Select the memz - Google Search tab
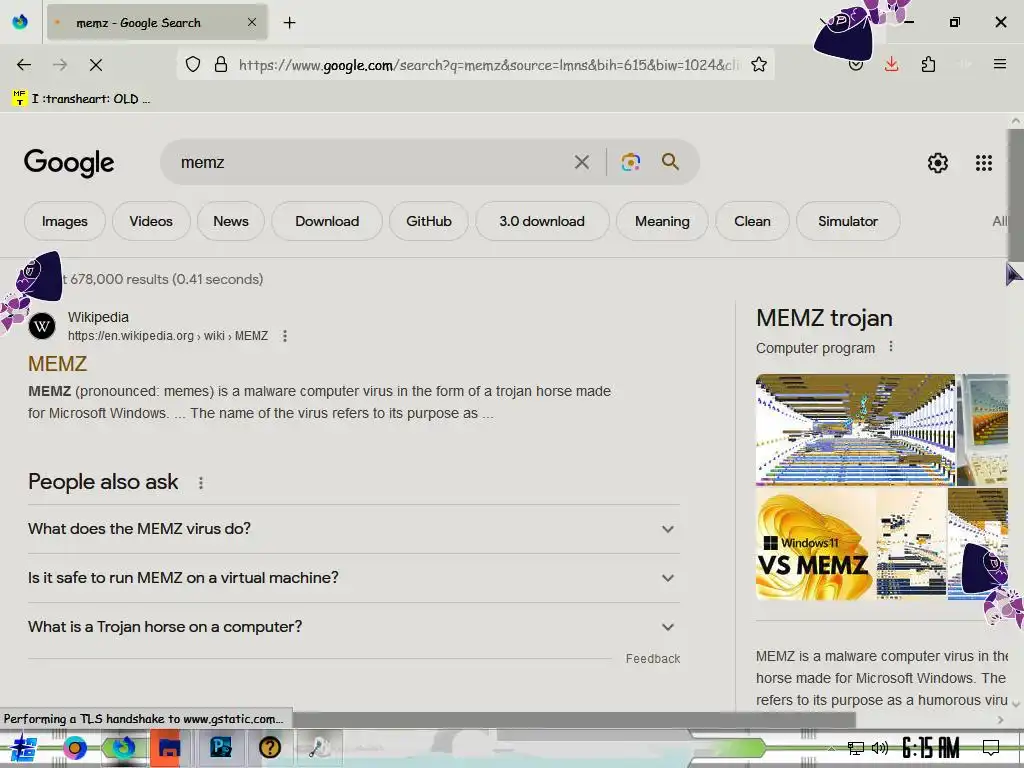The height and width of the screenshot is (768, 1024). pyautogui.click(x=157, y=23)
